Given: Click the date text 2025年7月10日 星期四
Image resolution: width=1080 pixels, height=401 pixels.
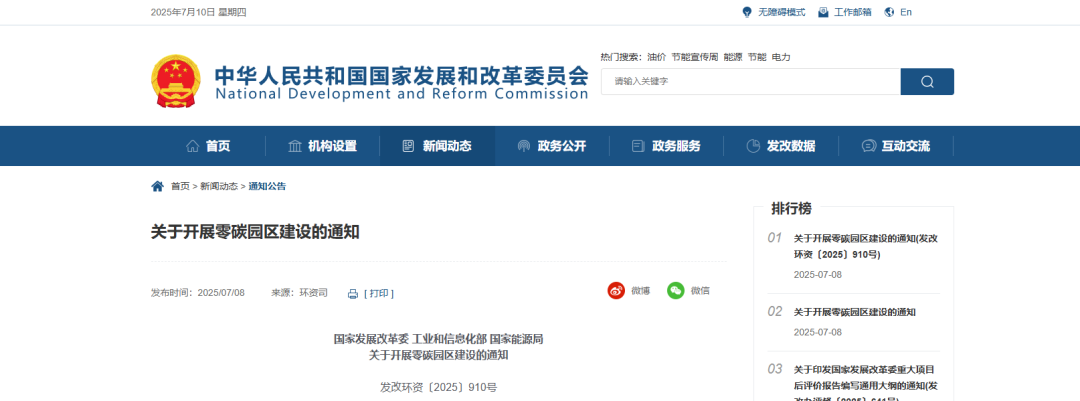Looking at the screenshot, I should pyautogui.click(x=198, y=12).
